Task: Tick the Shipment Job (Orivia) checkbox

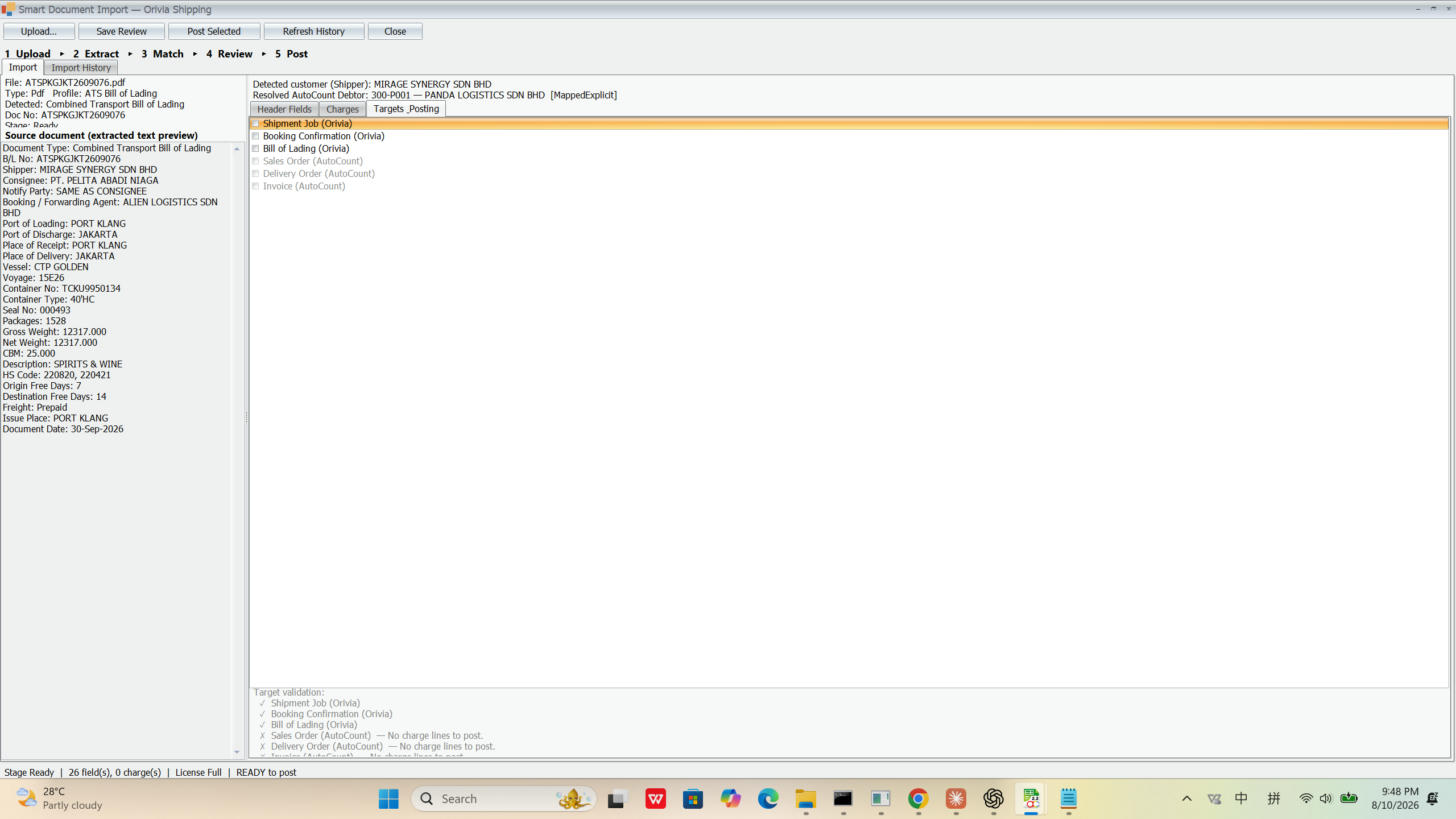Action: point(256,124)
